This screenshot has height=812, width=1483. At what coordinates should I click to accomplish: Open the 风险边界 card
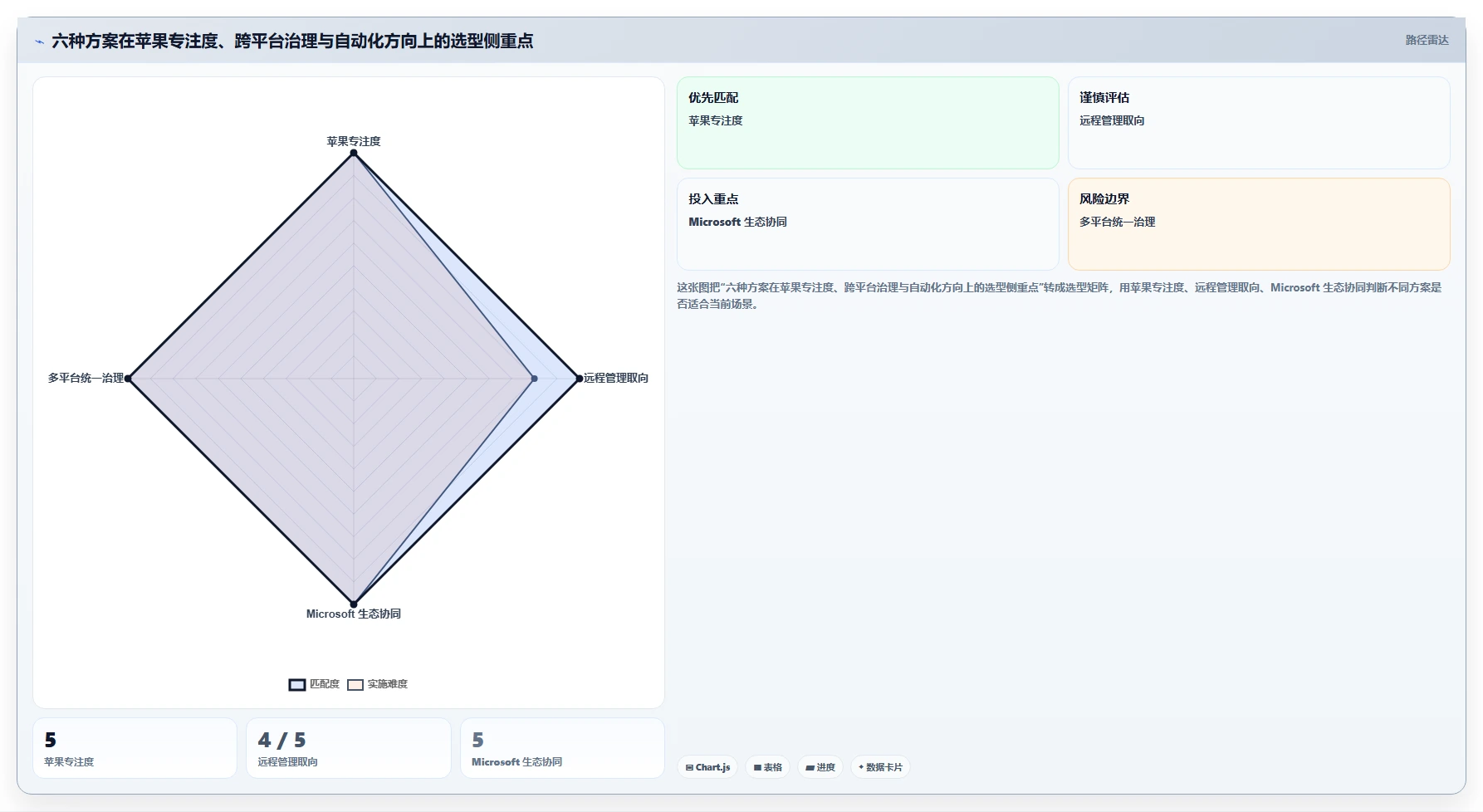coord(1259,224)
